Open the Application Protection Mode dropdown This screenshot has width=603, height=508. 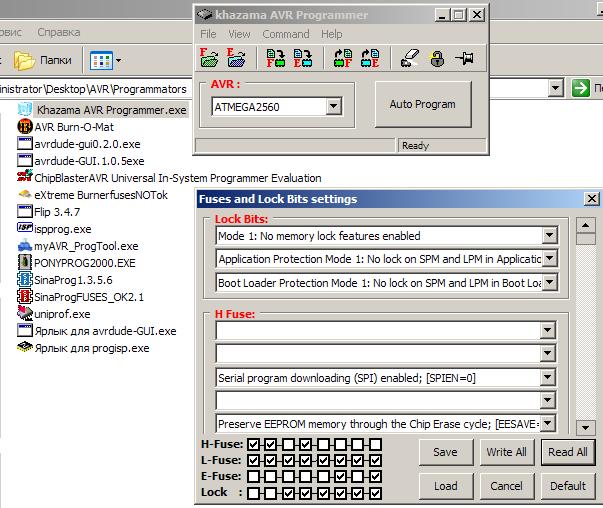(550, 258)
